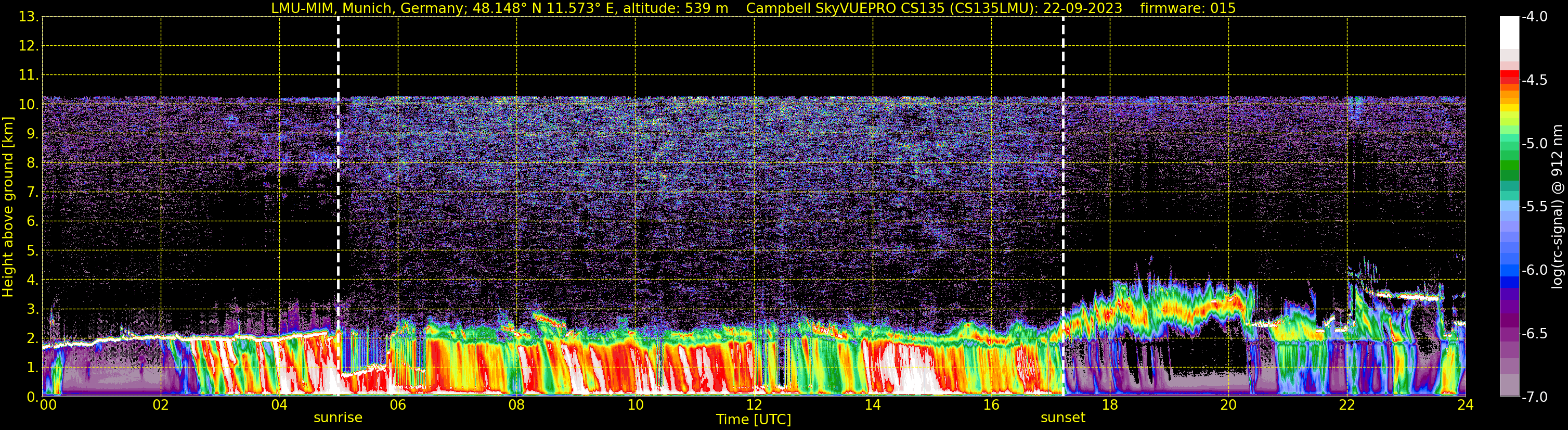The image size is (1568, 430).
Task: Click the yellow band of the colorbar
Action: coord(1509,108)
